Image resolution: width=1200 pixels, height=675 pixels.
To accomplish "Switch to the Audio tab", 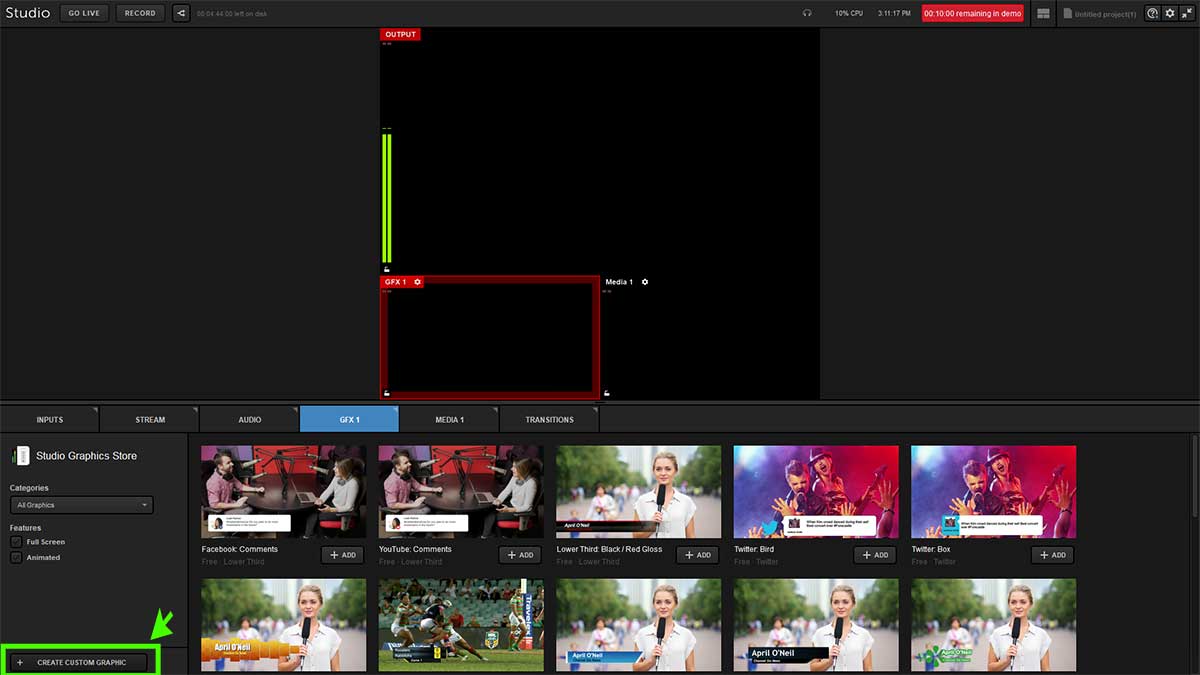I will point(250,419).
